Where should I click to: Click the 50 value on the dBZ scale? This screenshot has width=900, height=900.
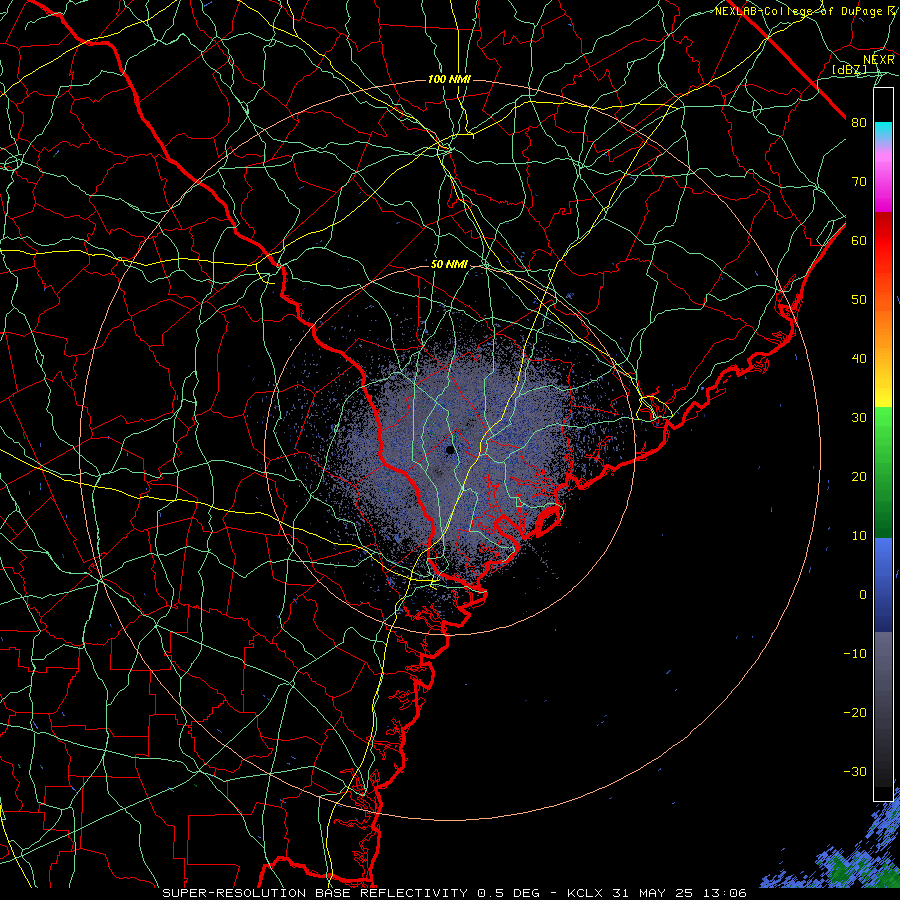click(859, 300)
